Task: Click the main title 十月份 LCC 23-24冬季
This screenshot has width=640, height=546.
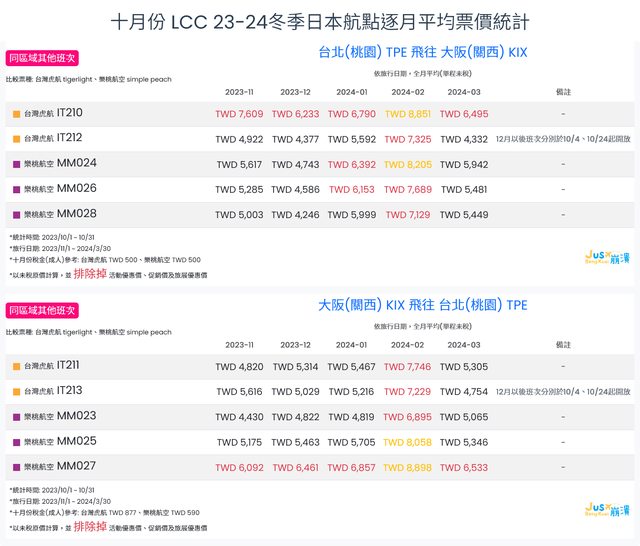Action: pos(320,19)
